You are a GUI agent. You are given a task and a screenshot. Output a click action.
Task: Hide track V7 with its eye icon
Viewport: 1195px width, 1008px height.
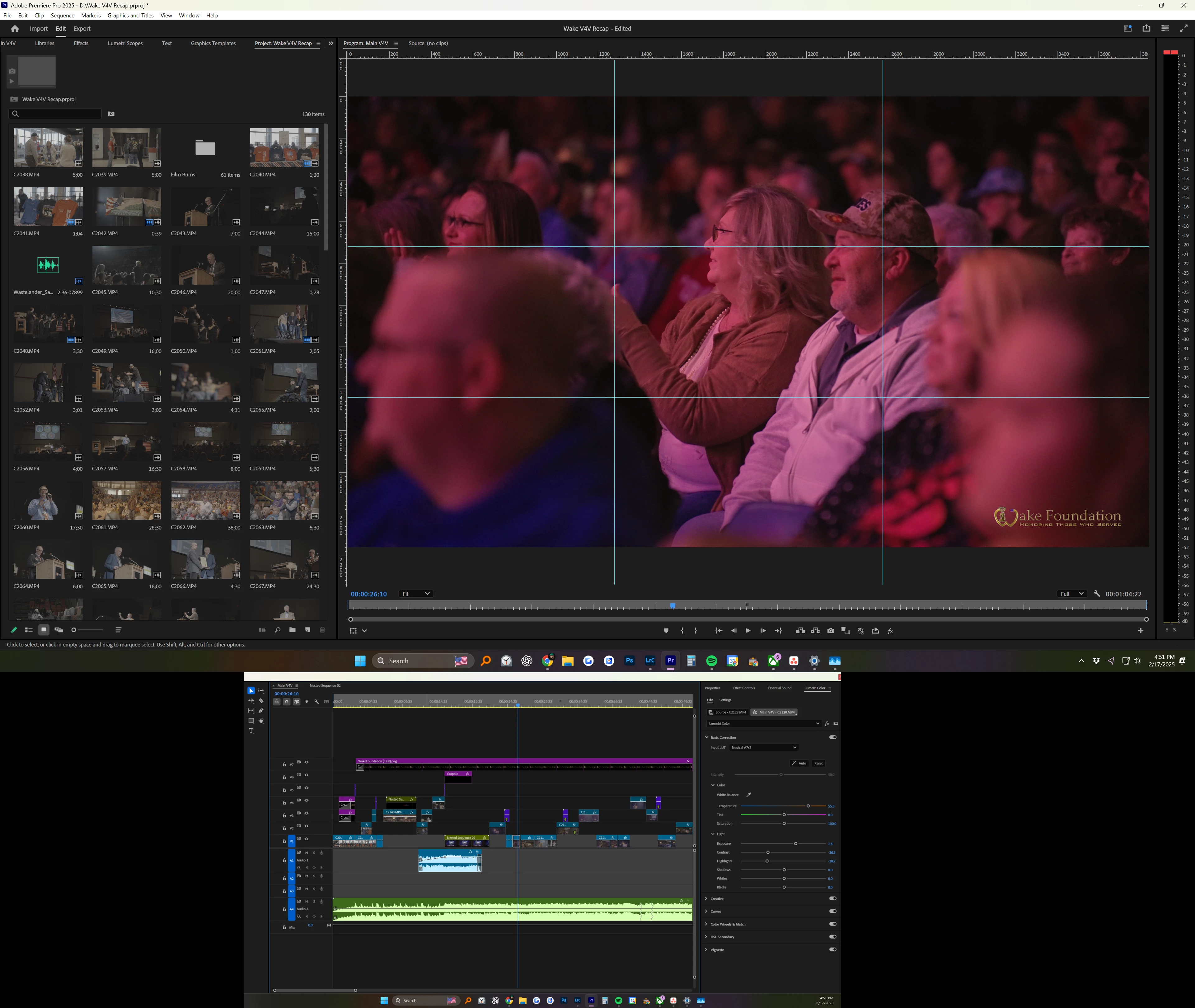click(307, 762)
